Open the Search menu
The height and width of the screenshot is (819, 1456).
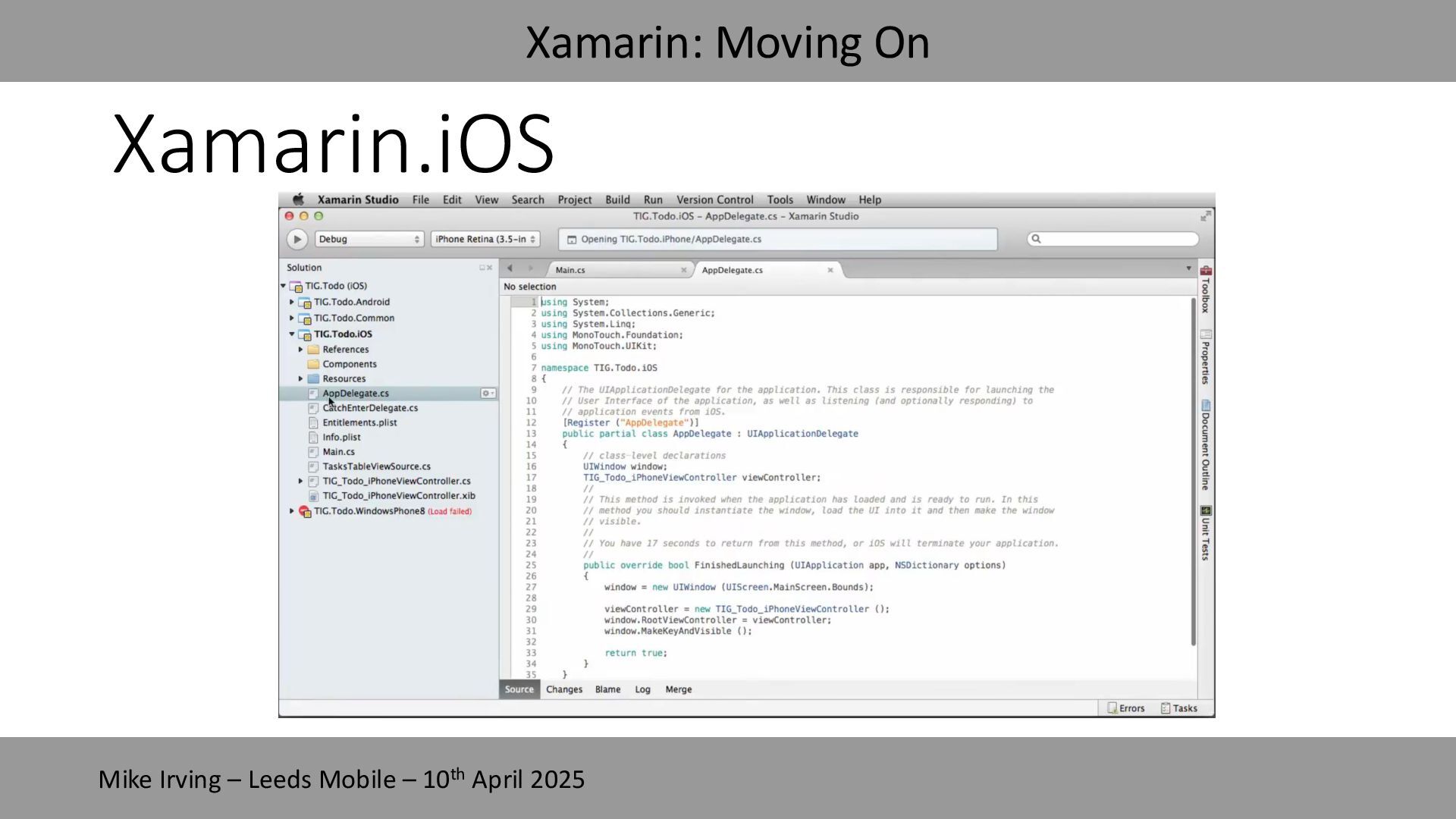pyautogui.click(x=528, y=199)
